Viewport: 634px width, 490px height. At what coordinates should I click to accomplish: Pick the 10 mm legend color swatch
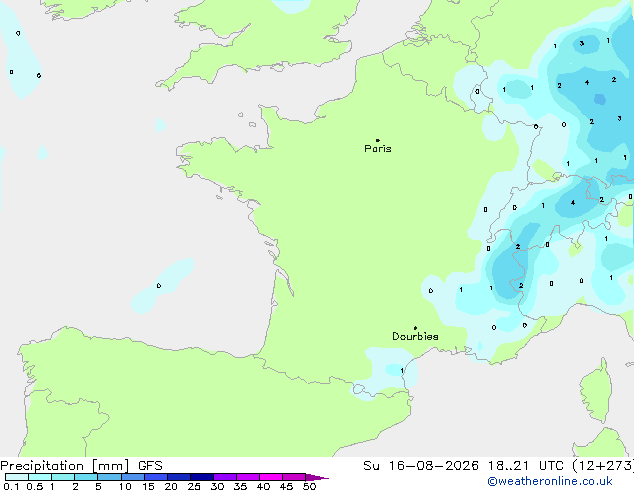[x=132, y=477]
